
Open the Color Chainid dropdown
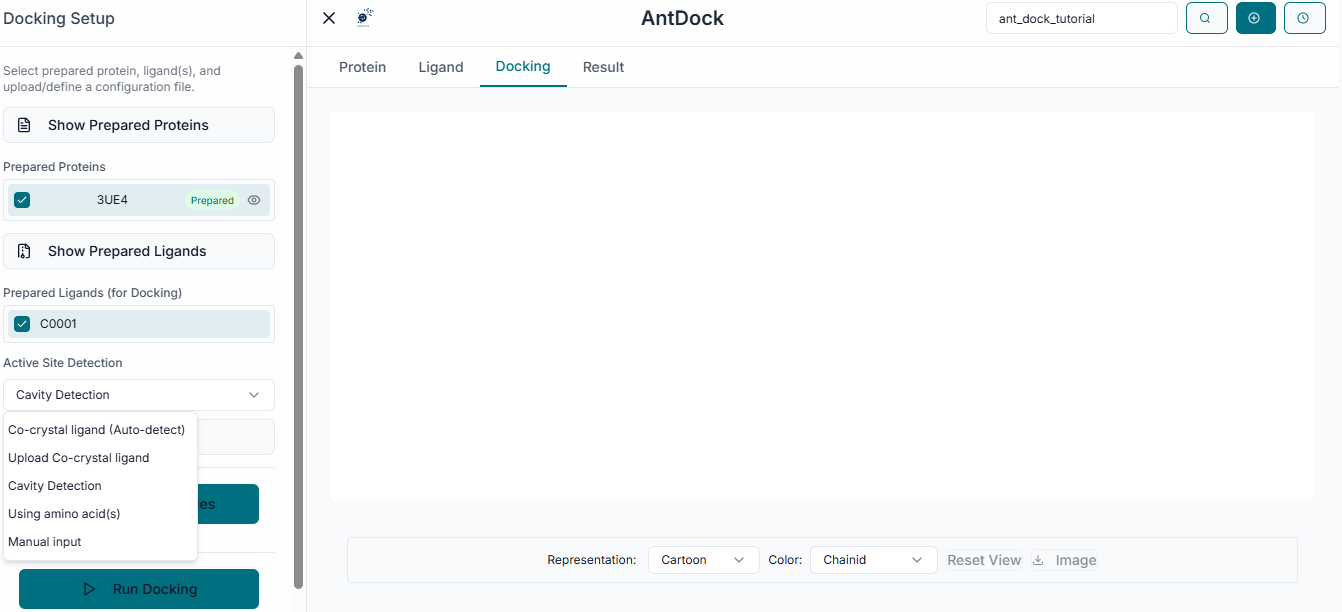click(x=873, y=560)
